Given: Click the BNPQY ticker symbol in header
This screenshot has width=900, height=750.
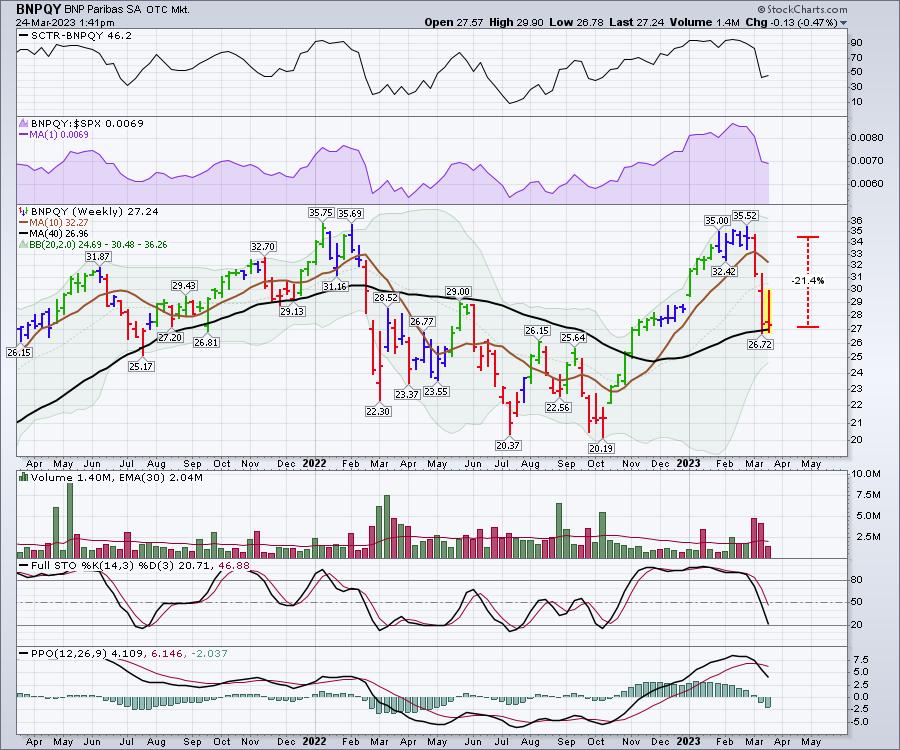Looking at the screenshot, I should (x=36, y=7).
